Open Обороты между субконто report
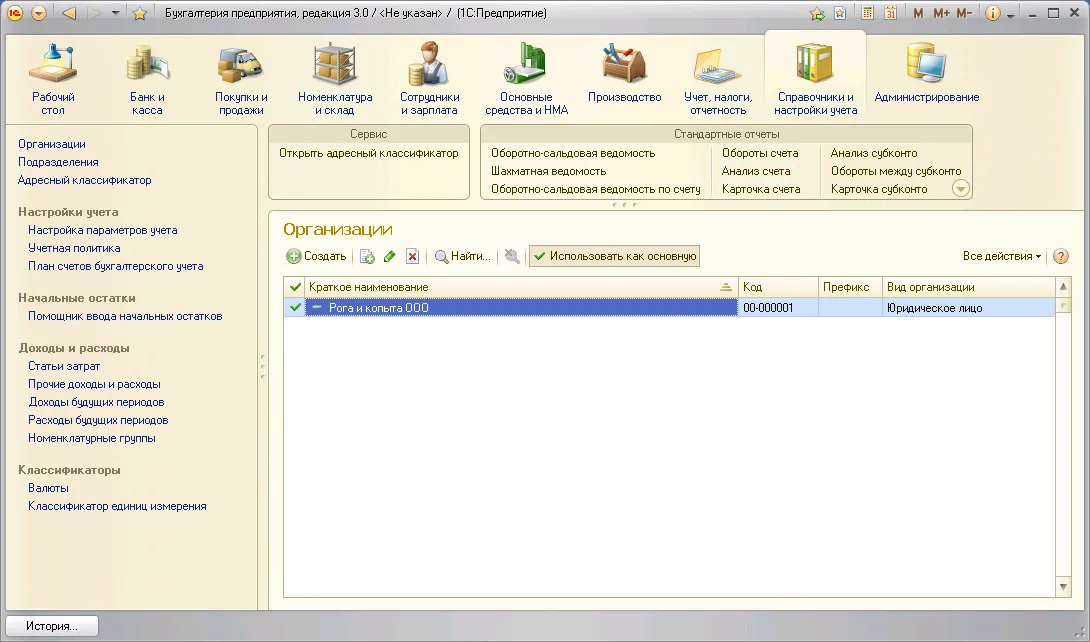Viewport: 1090px width, 642px height. click(896, 171)
